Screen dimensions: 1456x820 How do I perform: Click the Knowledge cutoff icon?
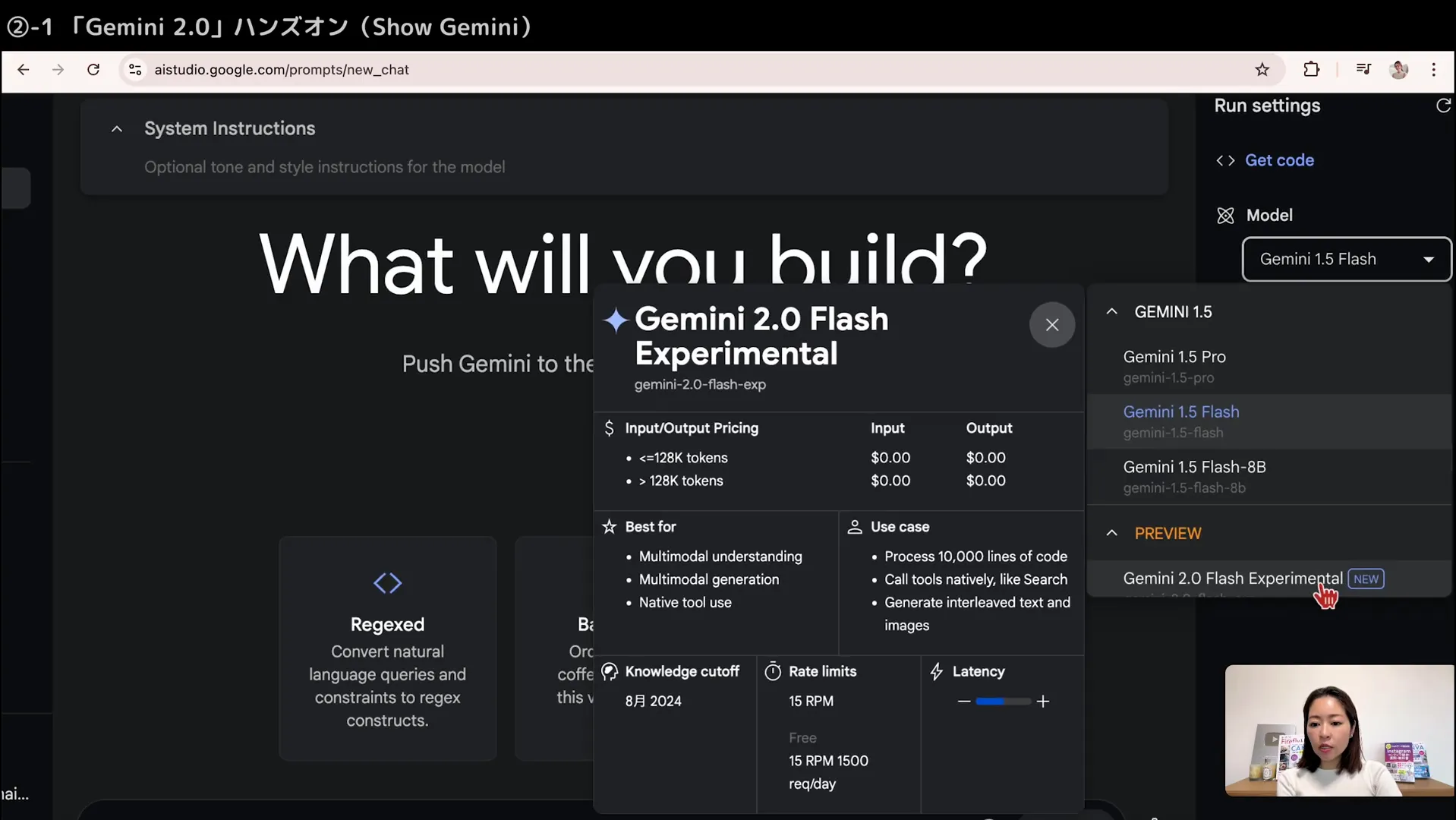tap(609, 672)
